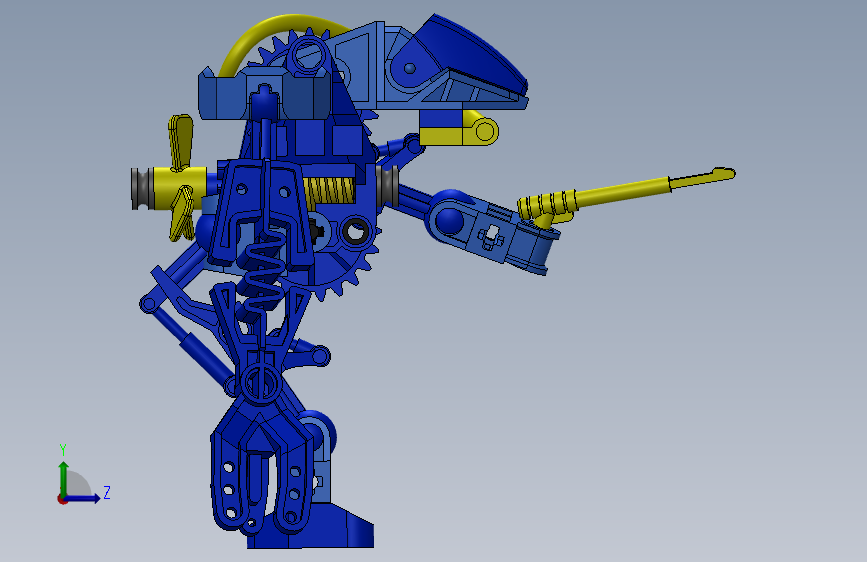The image size is (867, 562).
Task: Select the yellow worm gear in the torso
Action: click(x=329, y=191)
